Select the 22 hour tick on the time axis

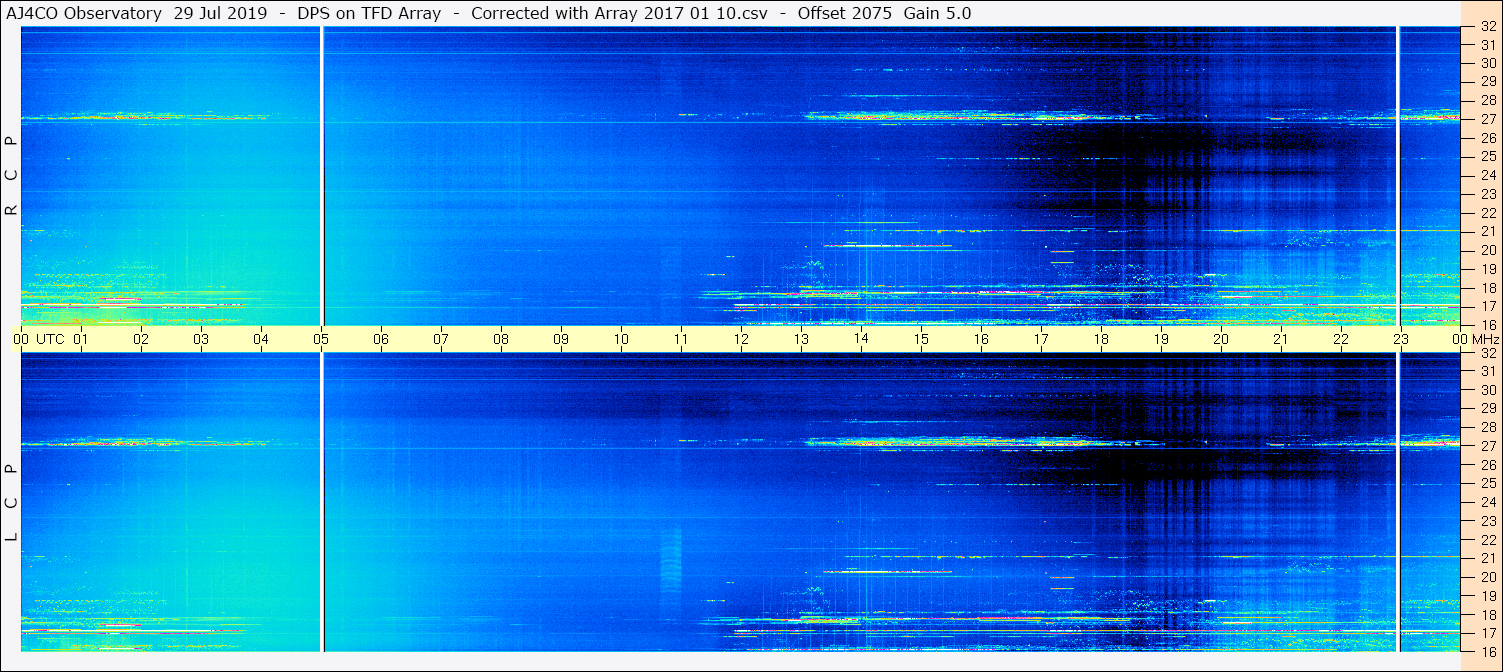pos(1341,339)
